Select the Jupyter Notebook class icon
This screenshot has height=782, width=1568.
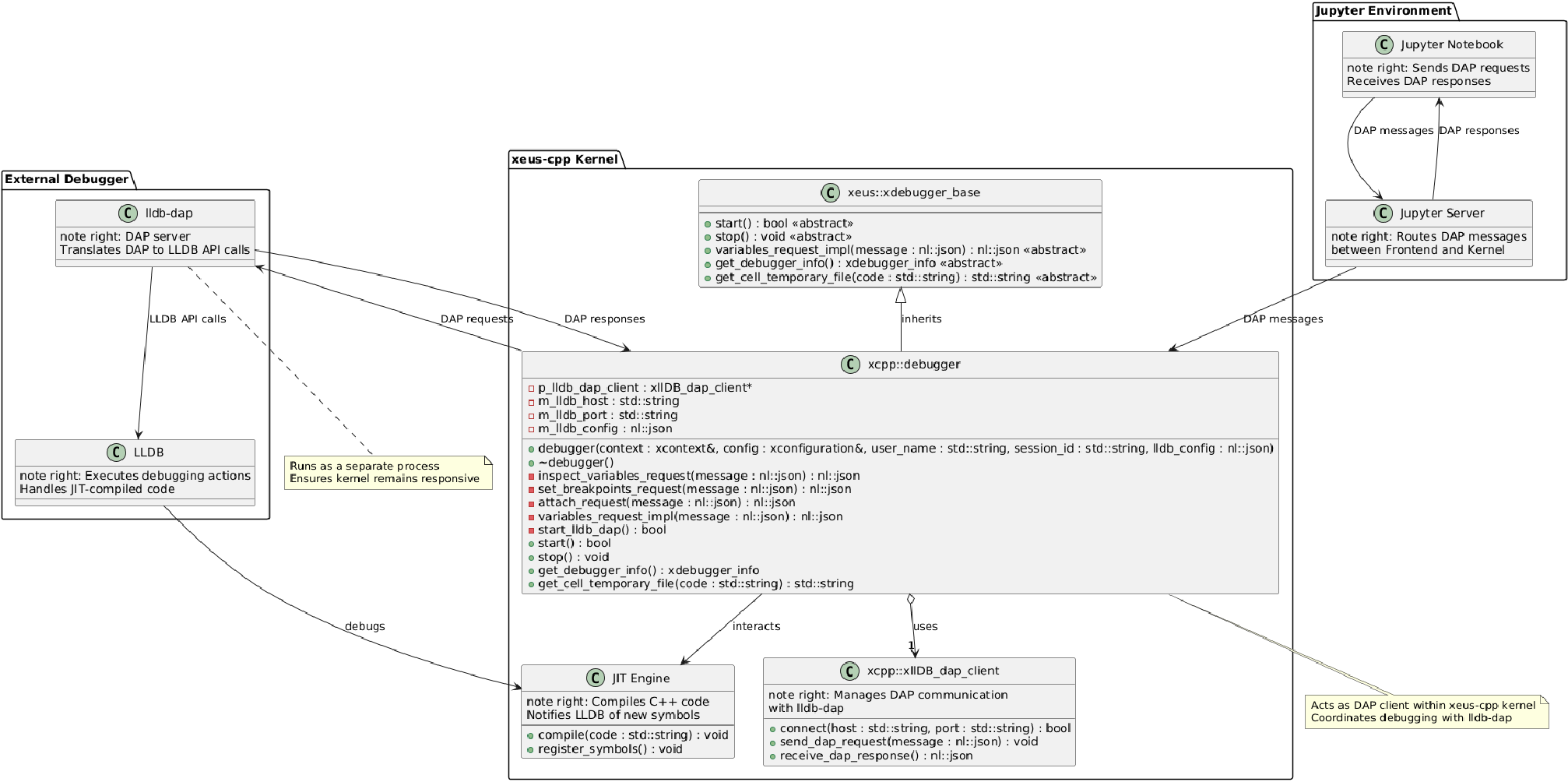point(1383,45)
